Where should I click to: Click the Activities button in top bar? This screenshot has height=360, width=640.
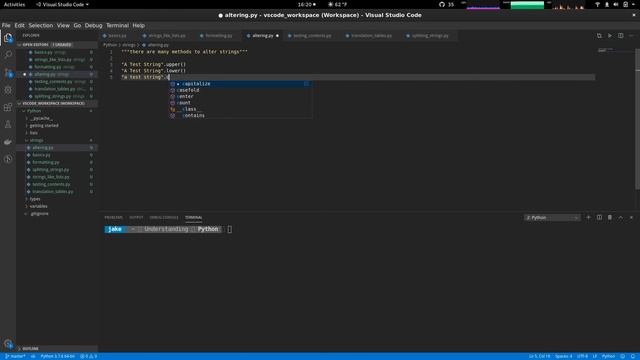tap(14, 4)
